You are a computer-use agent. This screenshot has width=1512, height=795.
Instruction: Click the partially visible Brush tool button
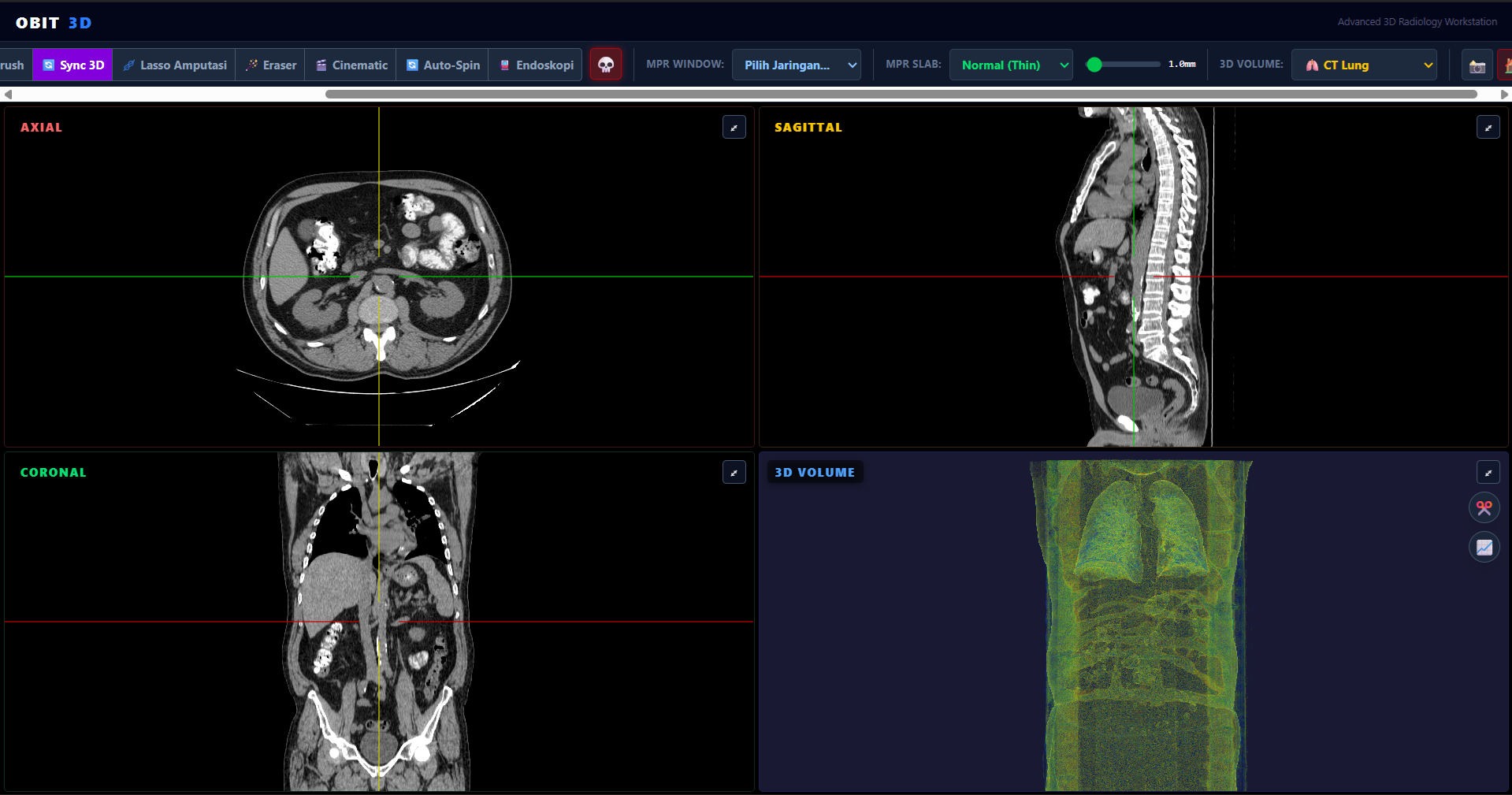coord(15,65)
